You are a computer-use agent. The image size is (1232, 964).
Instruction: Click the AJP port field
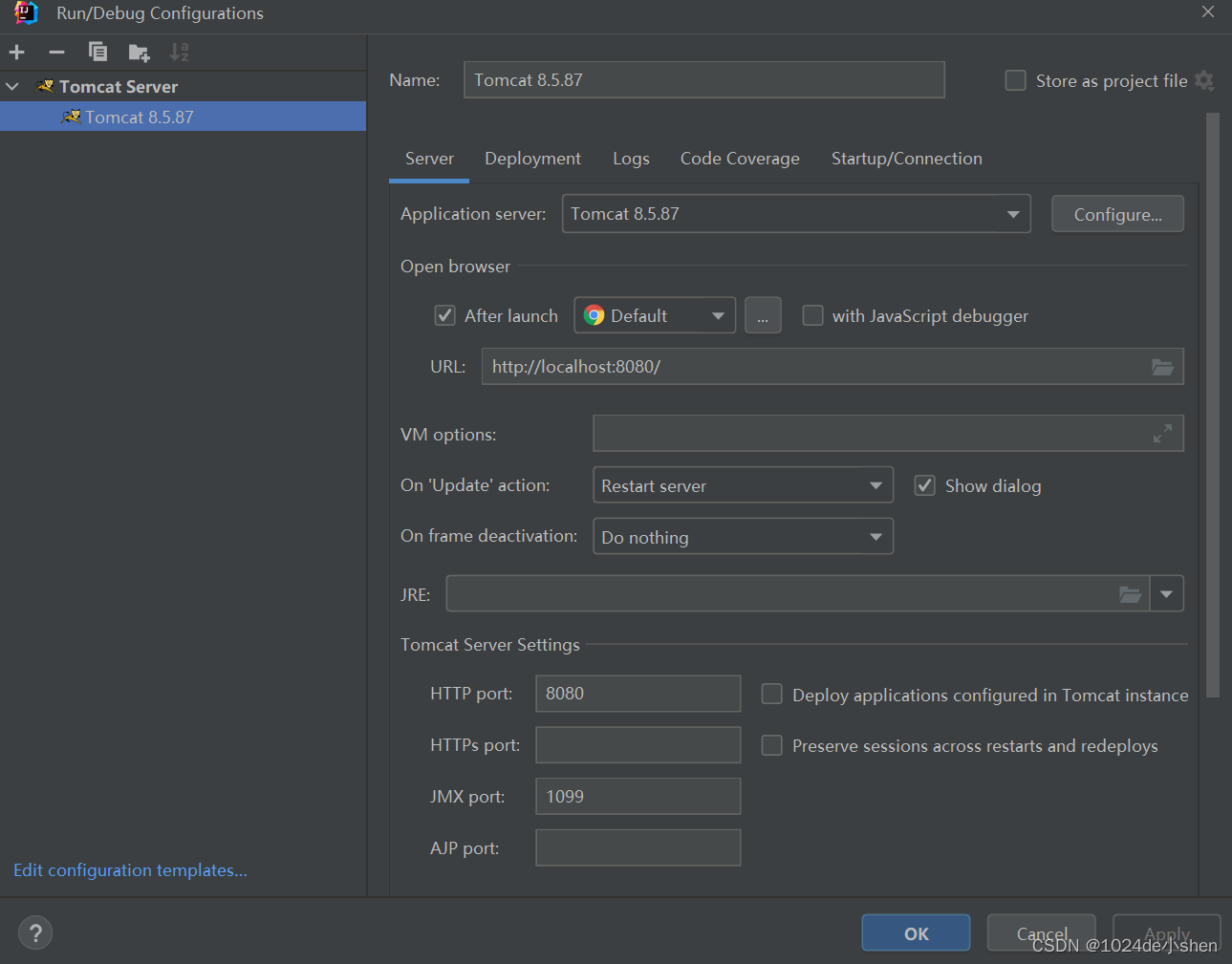638,848
